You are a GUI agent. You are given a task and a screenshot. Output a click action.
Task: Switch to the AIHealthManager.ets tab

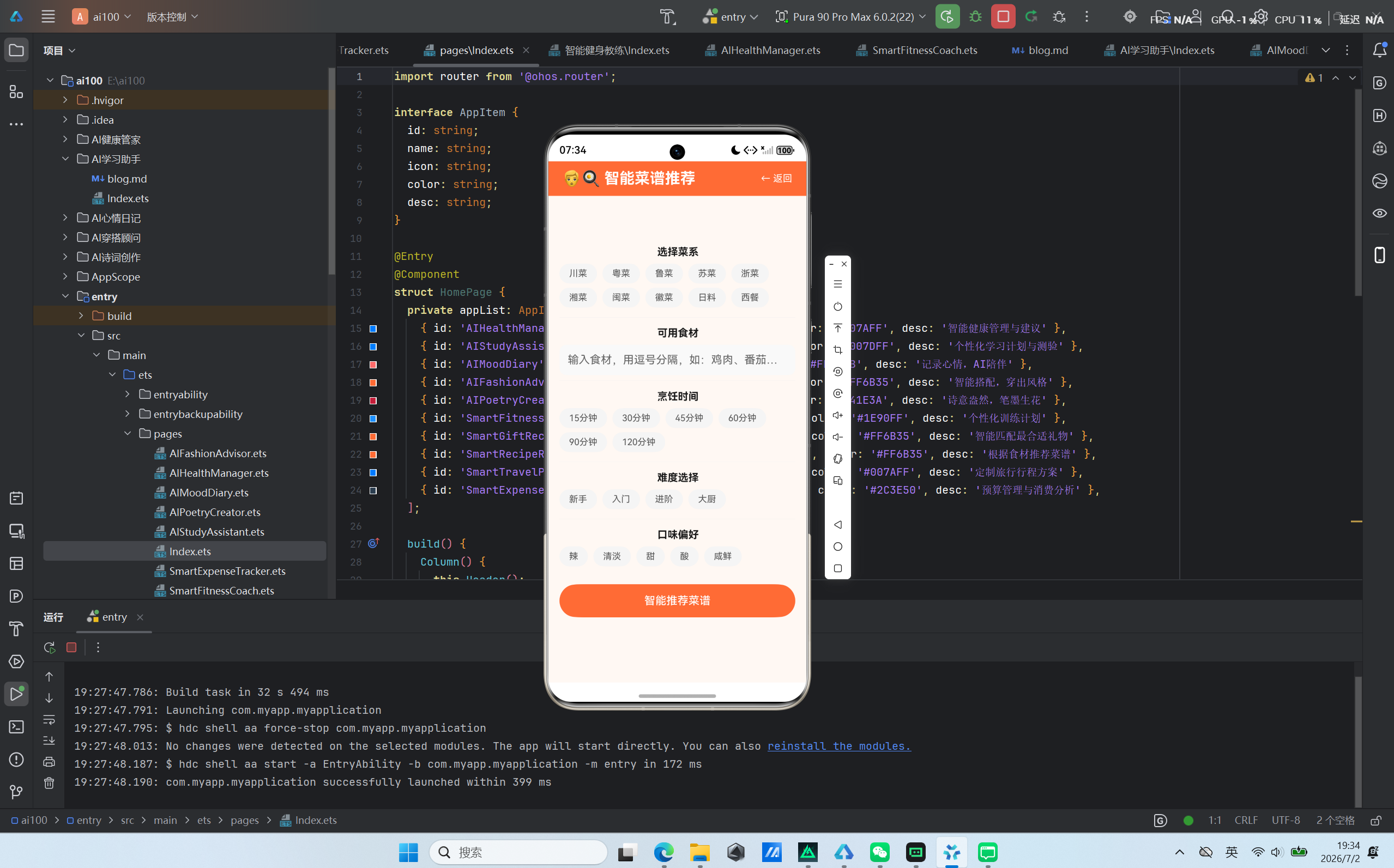(x=763, y=50)
